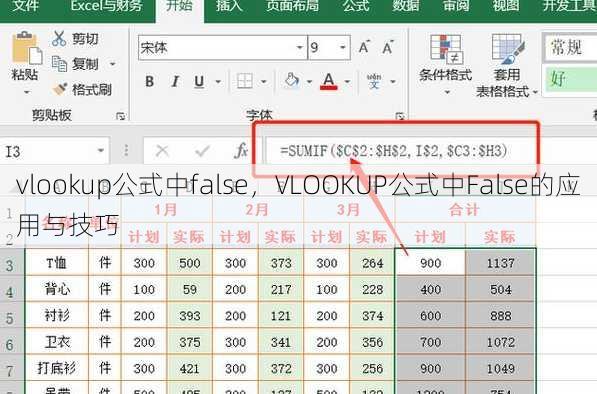Select the 合计 header cell
The width and height of the screenshot is (597, 394).
point(465,209)
